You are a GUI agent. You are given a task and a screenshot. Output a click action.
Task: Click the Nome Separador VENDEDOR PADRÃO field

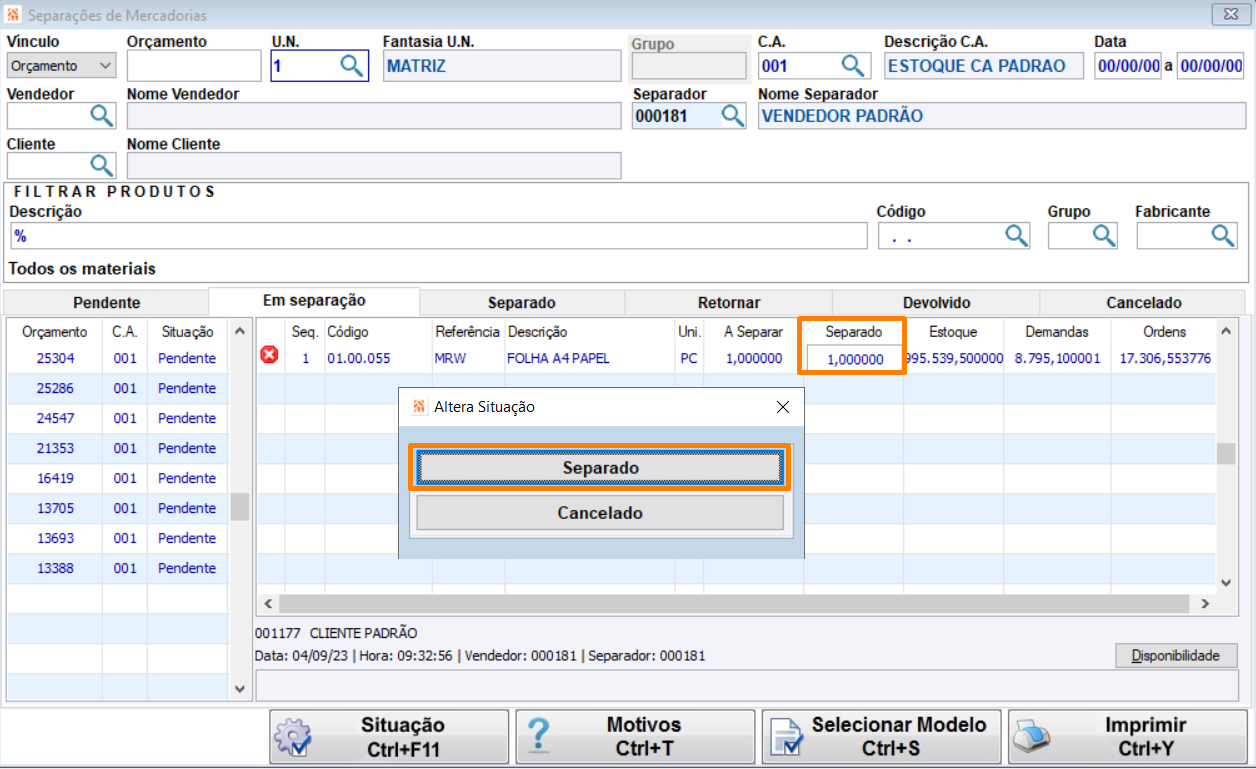click(x=1000, y=116)
